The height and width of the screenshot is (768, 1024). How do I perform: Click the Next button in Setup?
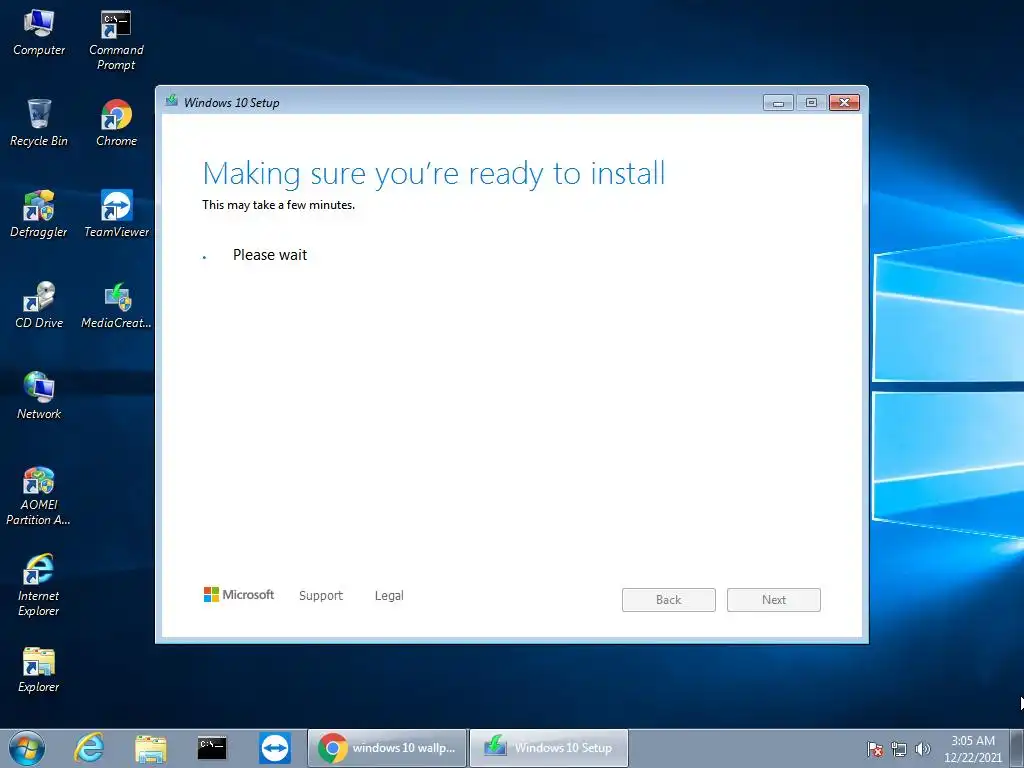[774, 600]
